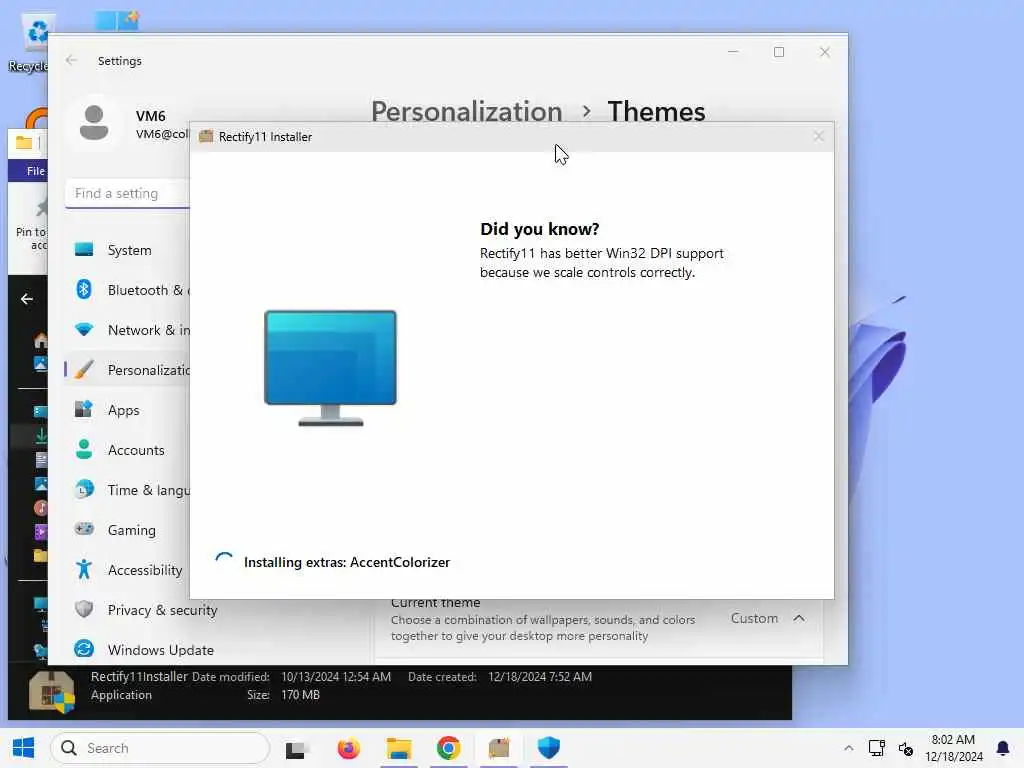Show hidden tray icons chevron
The width and height of the screenshot is (1024, 768).
click(x=848, y=748)
